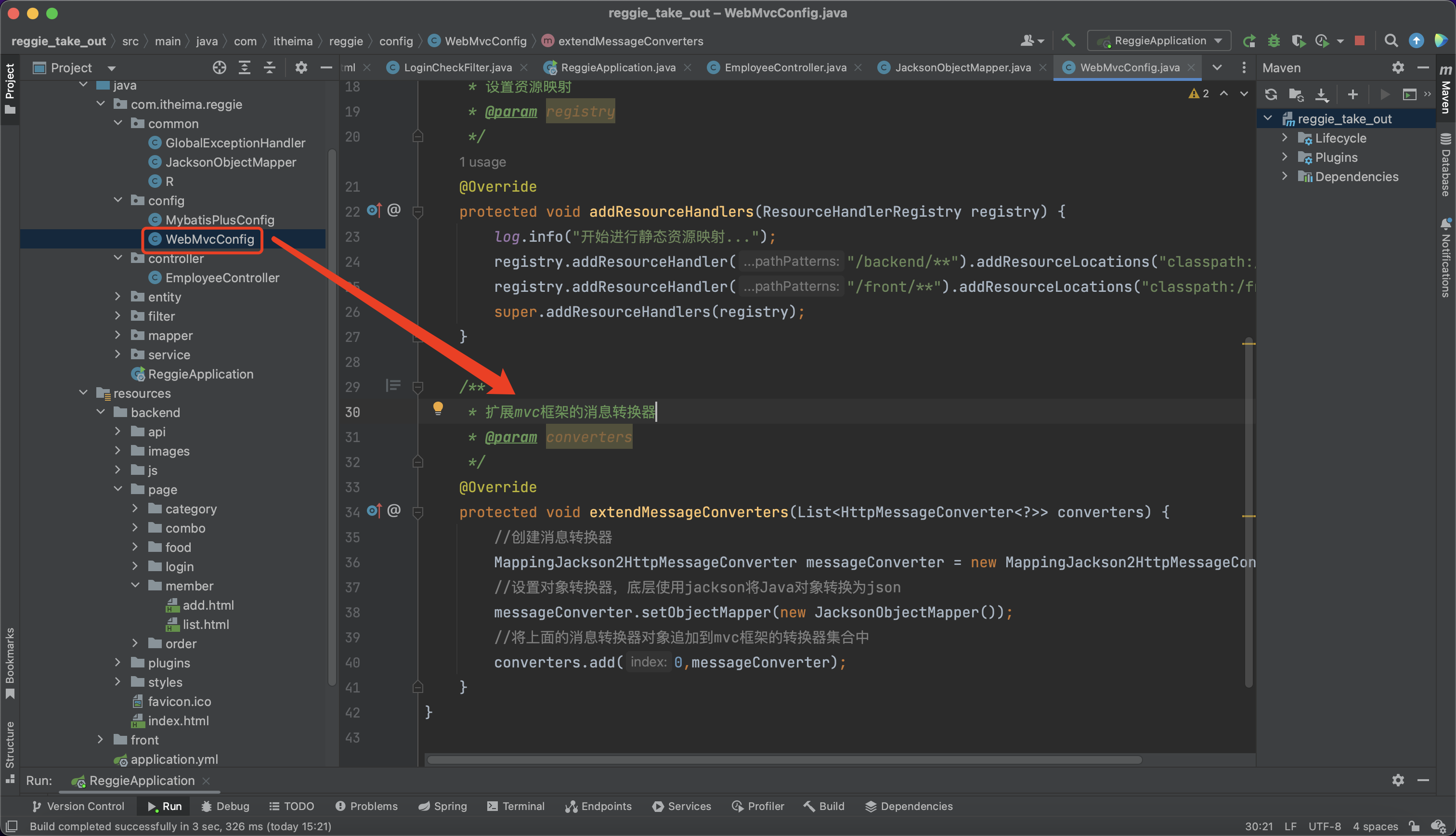
Task: Click the Select Opened File target icon
Action: coord(219,68)
